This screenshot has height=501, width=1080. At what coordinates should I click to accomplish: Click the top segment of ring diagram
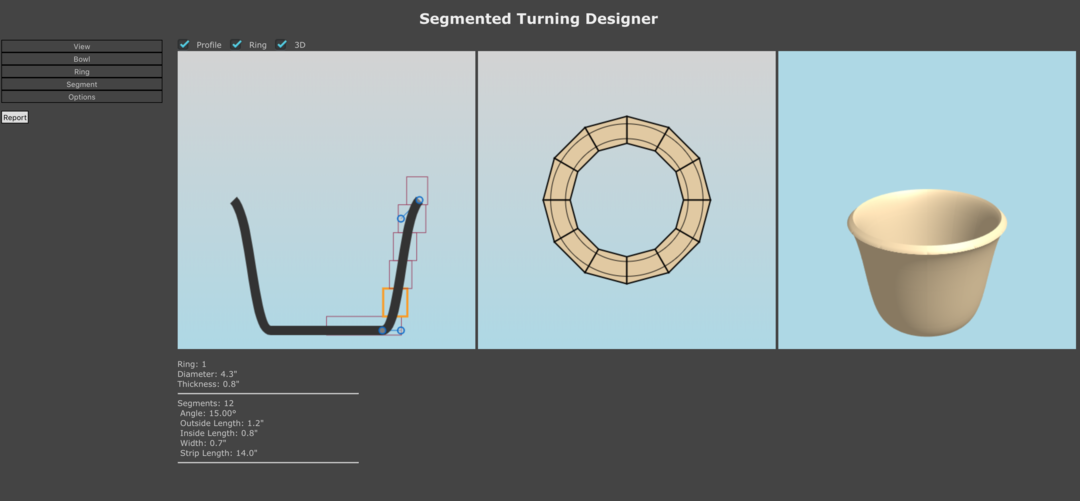pyautogui.click(x=627, y=126)
